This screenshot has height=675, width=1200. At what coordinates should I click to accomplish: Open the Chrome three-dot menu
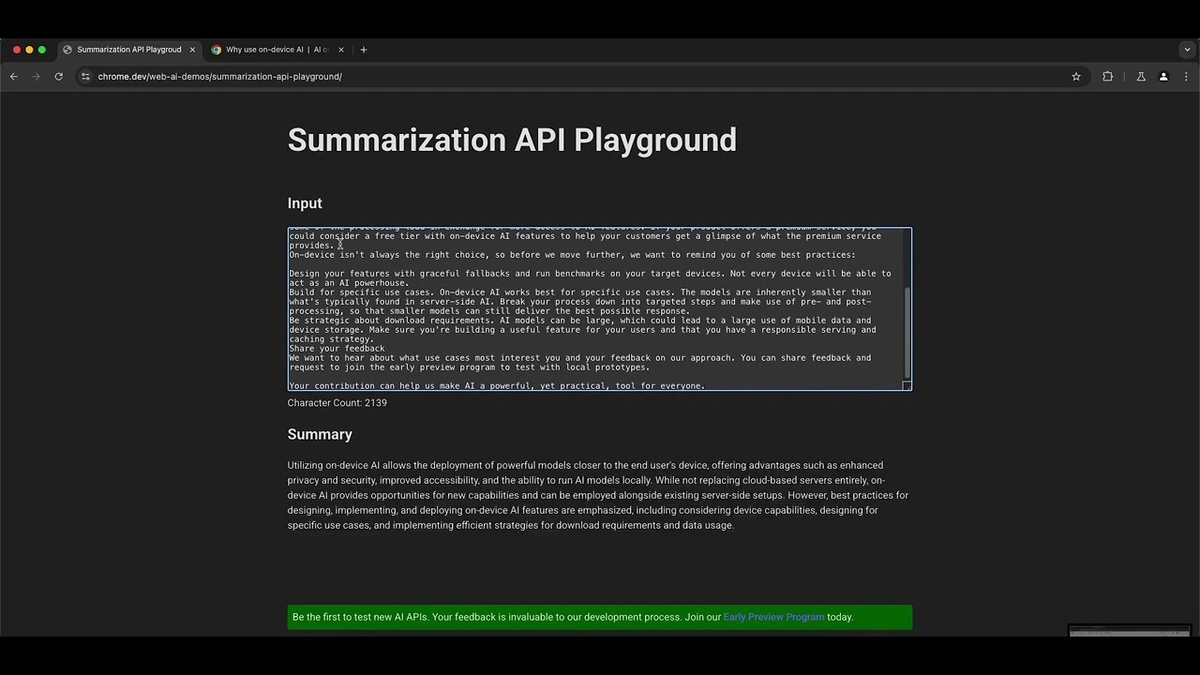coord(1186,76)
